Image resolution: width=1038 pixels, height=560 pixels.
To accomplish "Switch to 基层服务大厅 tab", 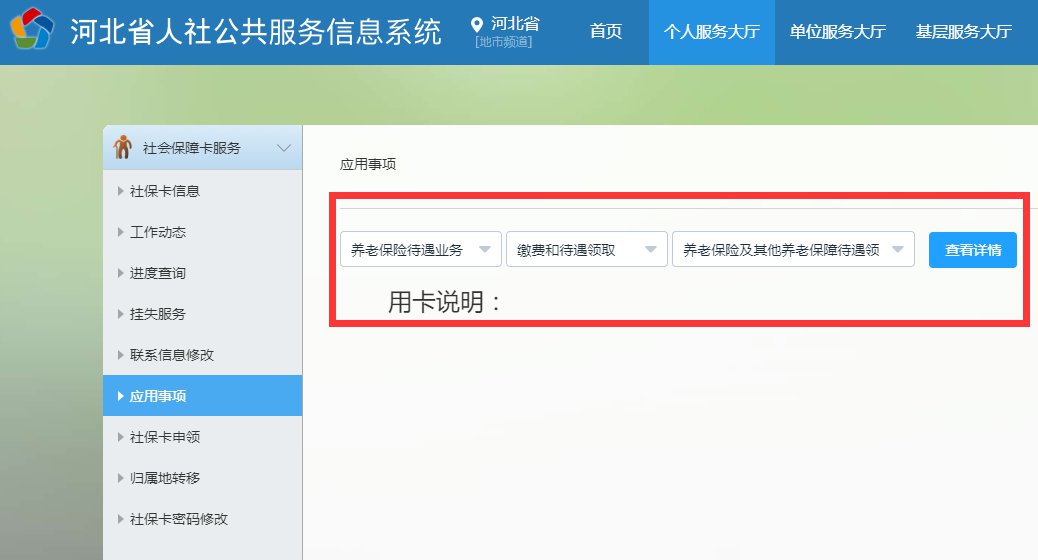I will (964, 31).
